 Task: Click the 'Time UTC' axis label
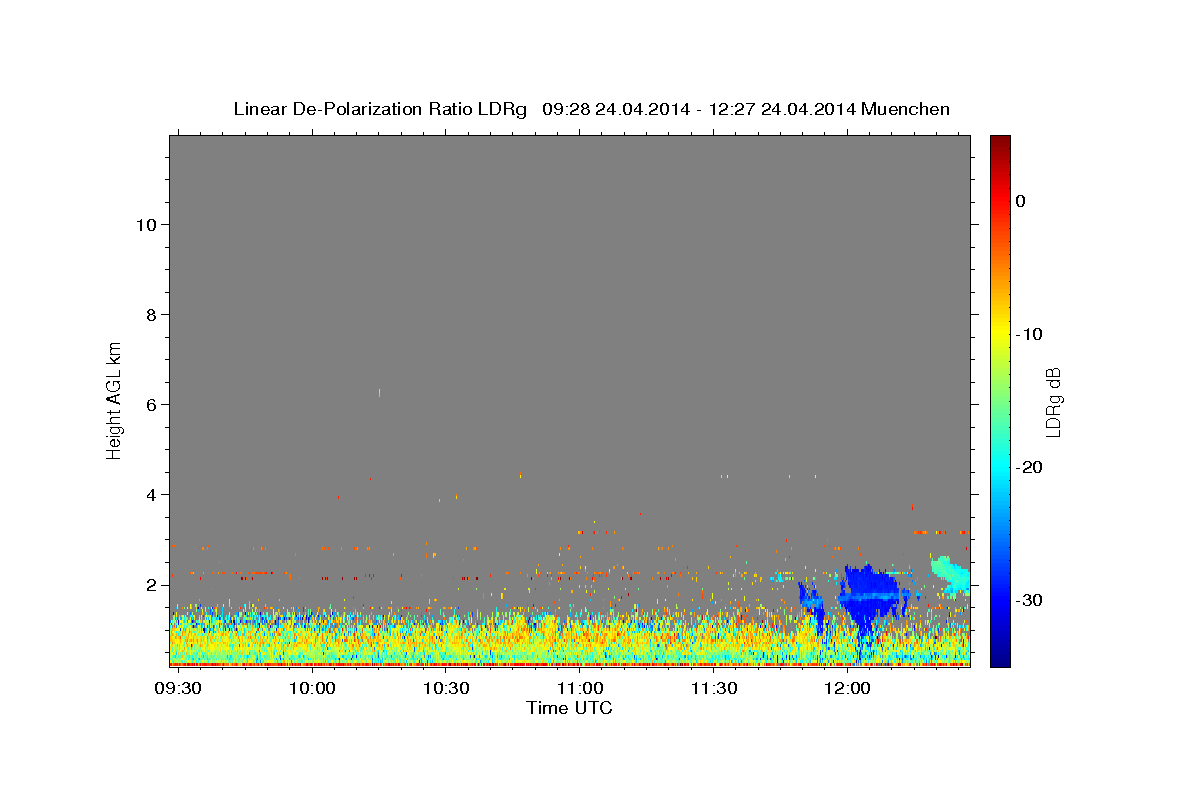(569, 708)
